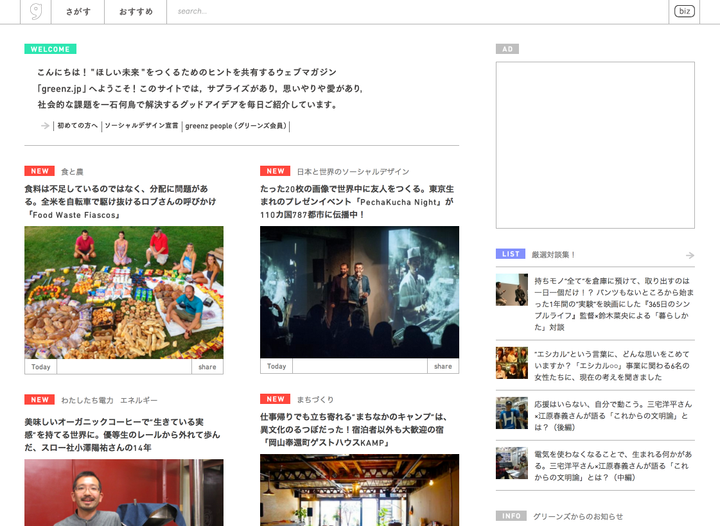Open the PechaKucha Night stage photo

(x=360, y=292)
